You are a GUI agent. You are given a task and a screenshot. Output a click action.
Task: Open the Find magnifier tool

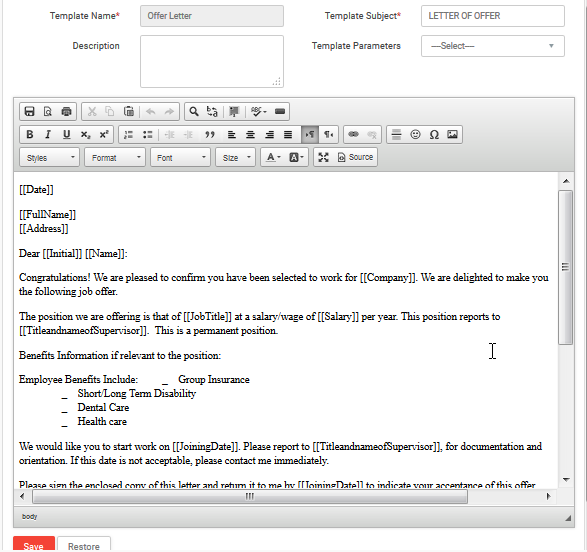point(194,112)
